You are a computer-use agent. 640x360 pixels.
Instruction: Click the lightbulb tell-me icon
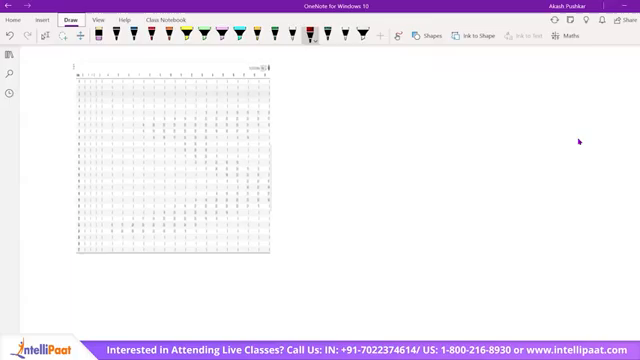(x=586, y=20)
